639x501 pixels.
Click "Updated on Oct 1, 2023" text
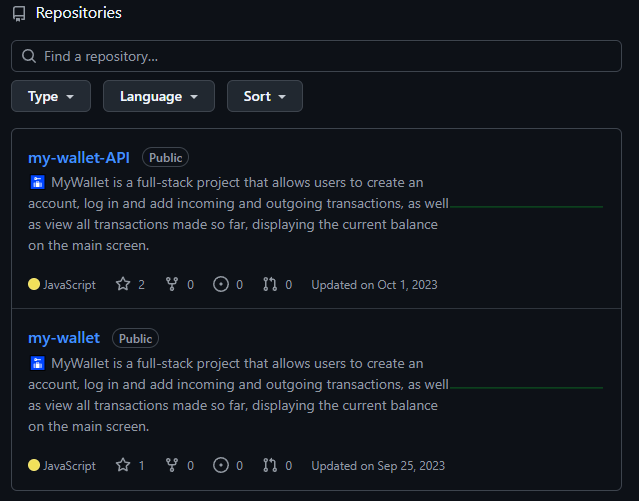[x=375, y=285]
